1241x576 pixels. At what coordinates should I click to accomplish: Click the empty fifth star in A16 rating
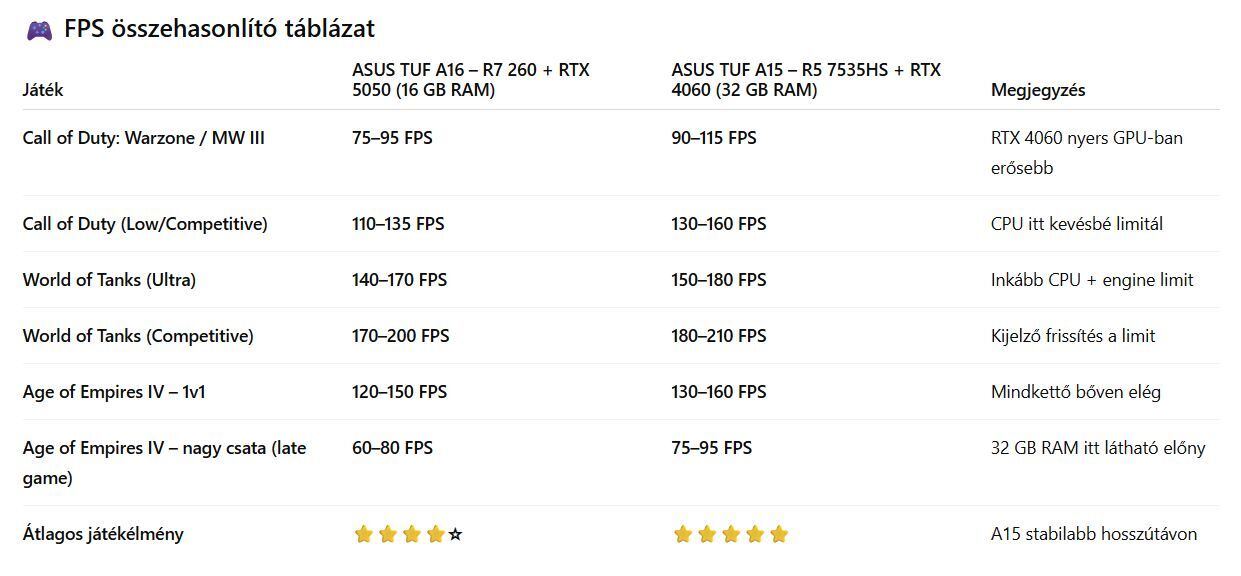coord(456,535)
